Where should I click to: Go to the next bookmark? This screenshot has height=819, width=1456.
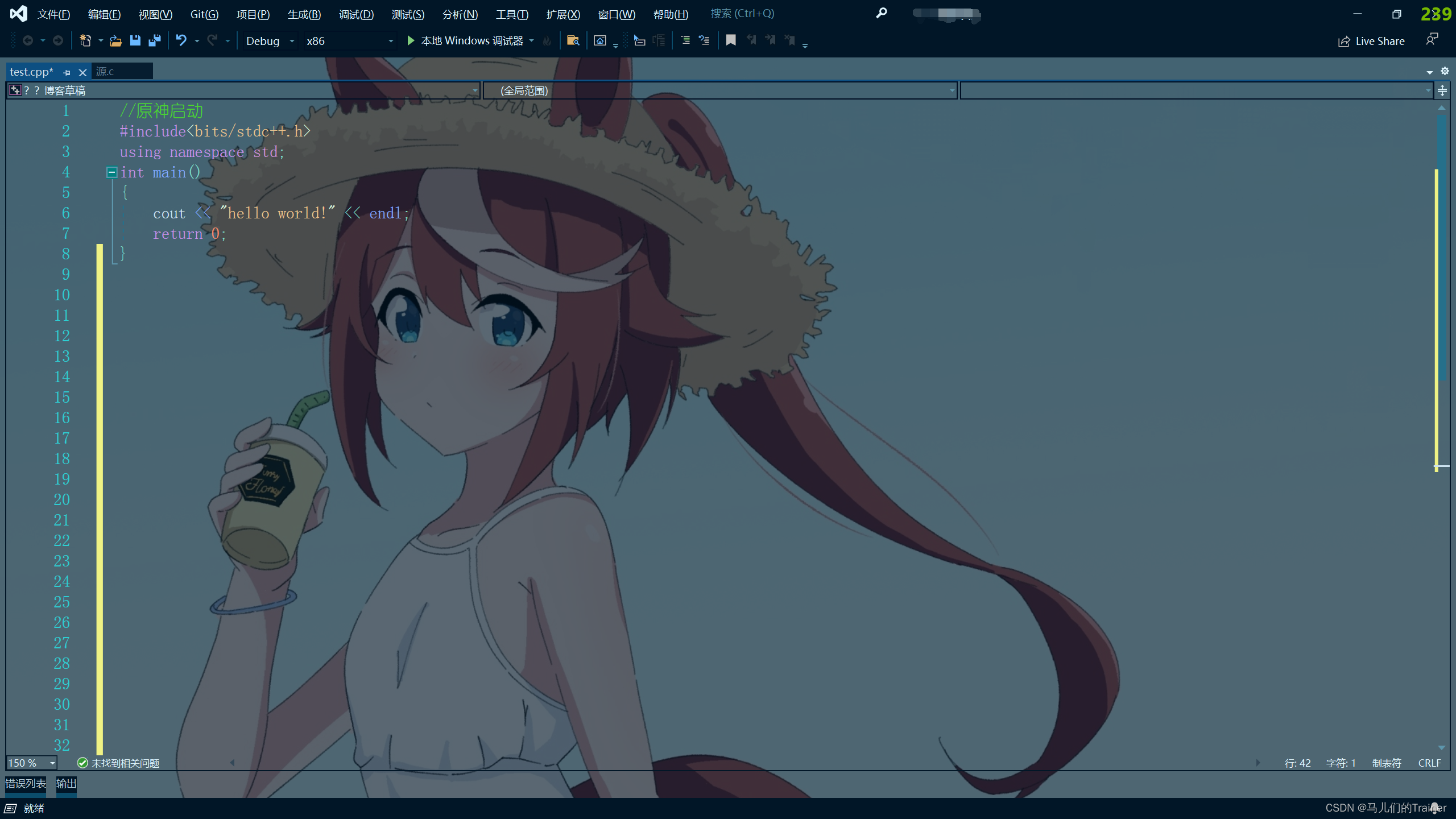click(771, 40)
